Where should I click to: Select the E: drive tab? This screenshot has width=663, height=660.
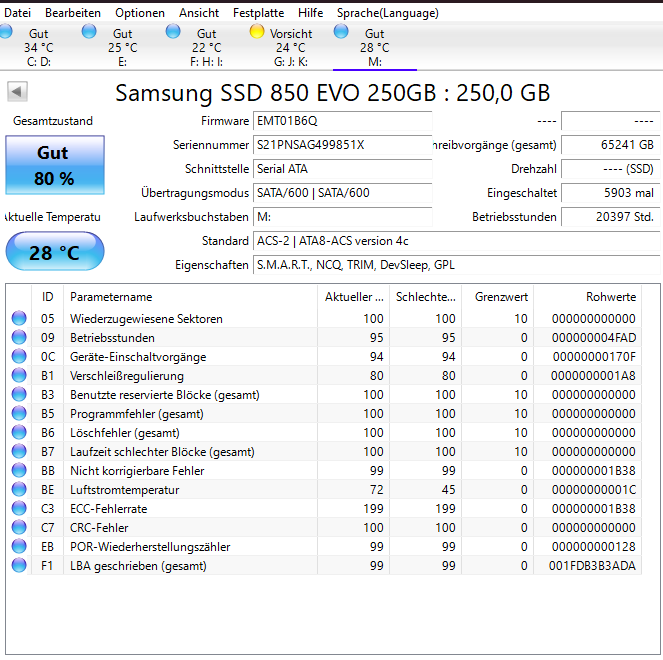click(123, 47)
